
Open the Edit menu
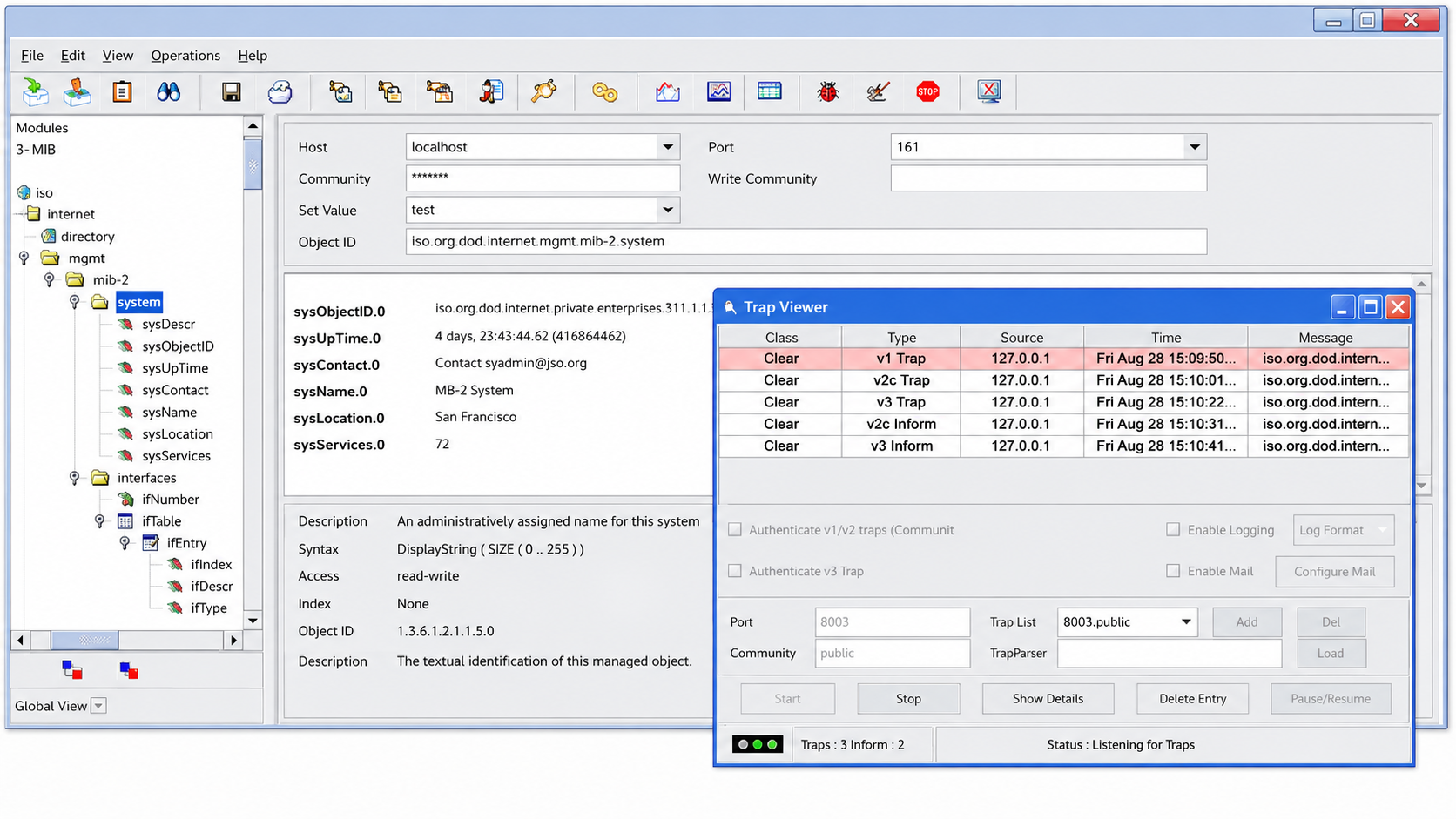coord(73,56)
